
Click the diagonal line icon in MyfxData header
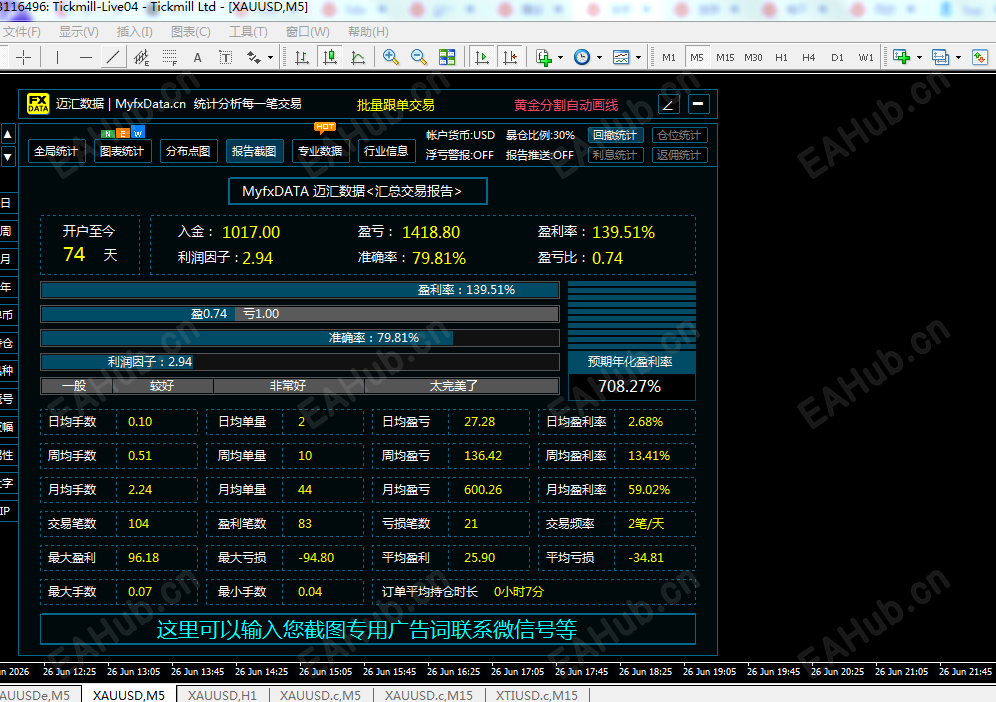coord(668,105)
